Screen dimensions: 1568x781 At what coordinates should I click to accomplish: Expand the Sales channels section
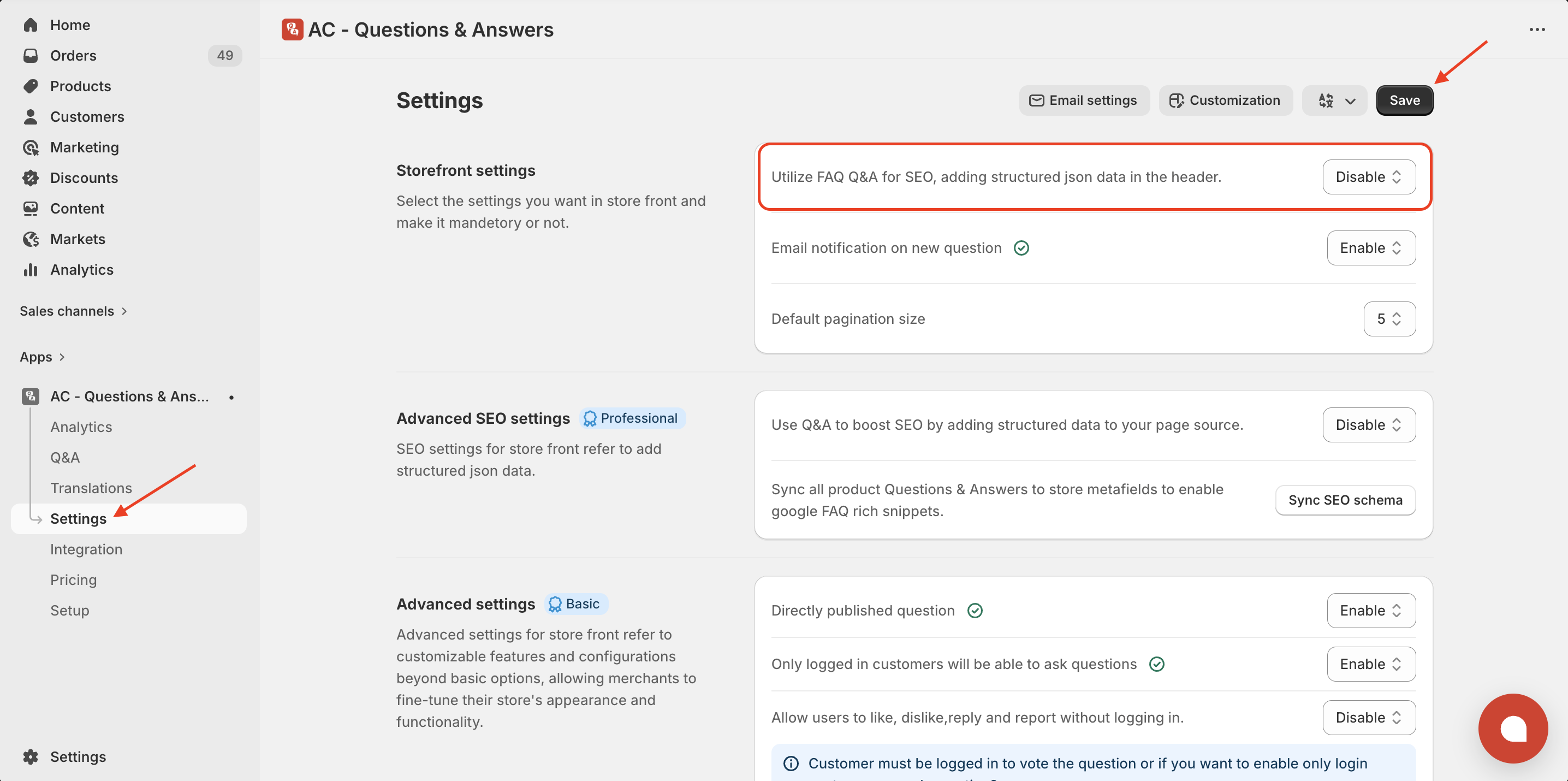(73, 311)
